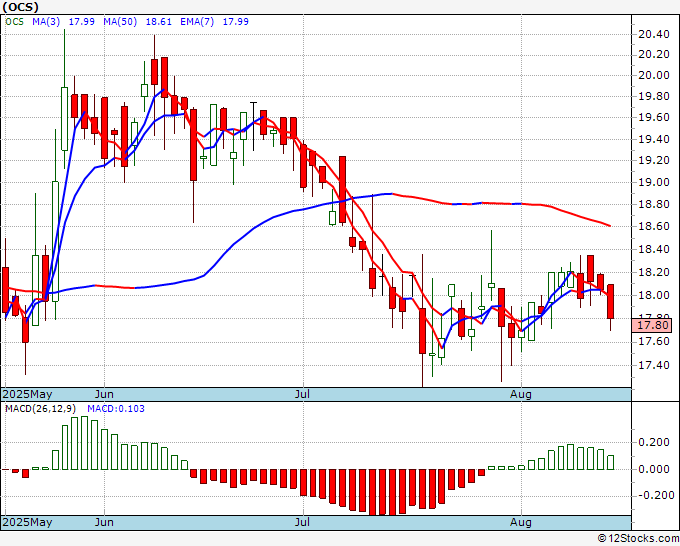Click the 18.00 price axis label

click(x=654, y=295)
